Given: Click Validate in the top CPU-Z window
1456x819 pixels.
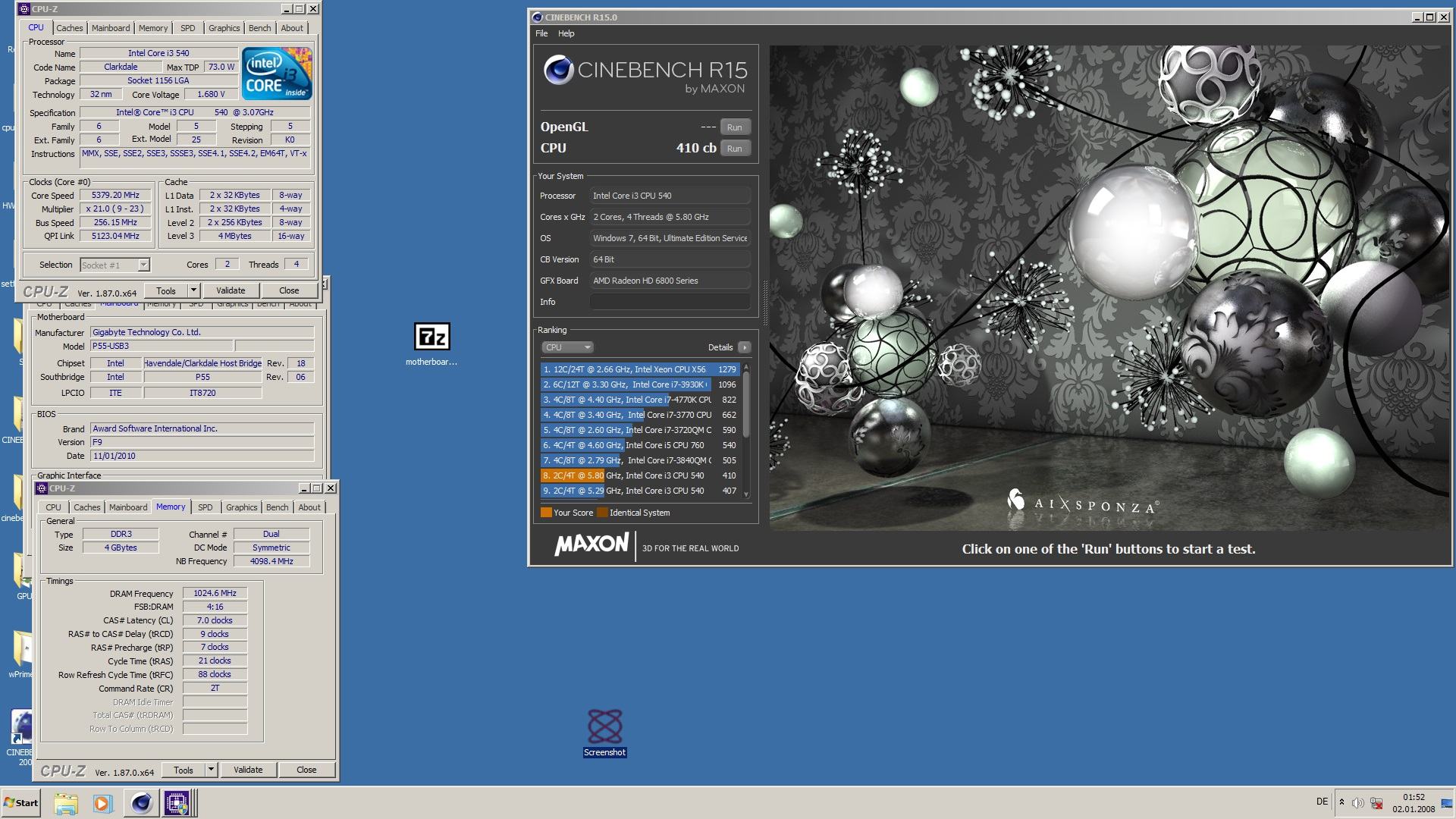Looking at the screenshot, I should [231, 290].
